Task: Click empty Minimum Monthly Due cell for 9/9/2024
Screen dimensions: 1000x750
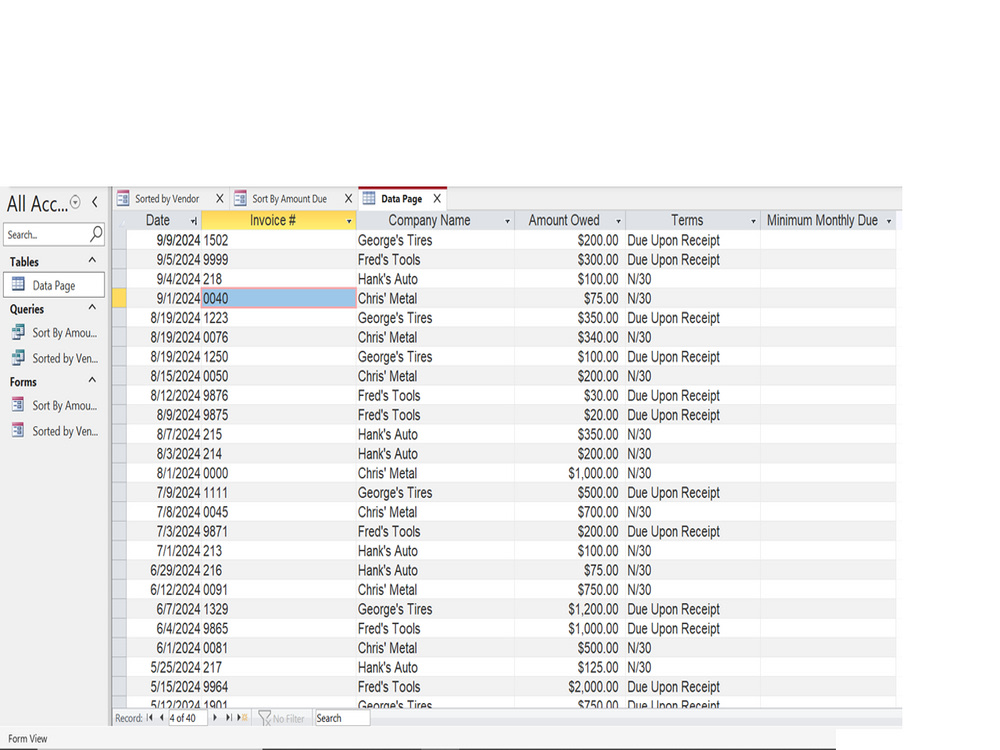Action: pyautogui.click(x=828, y=240)
